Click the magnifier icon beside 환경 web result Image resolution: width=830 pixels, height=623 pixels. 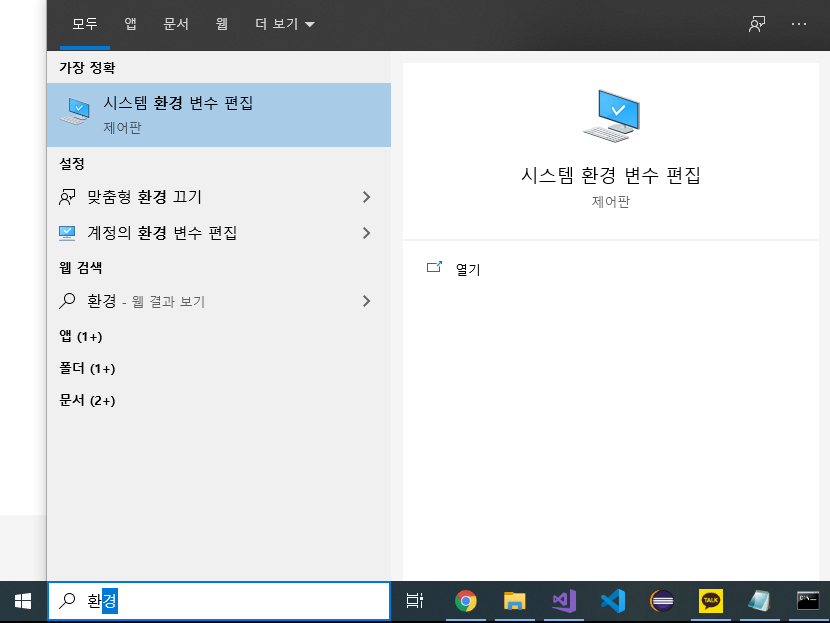pyautogui.click(x=67, y=301)
